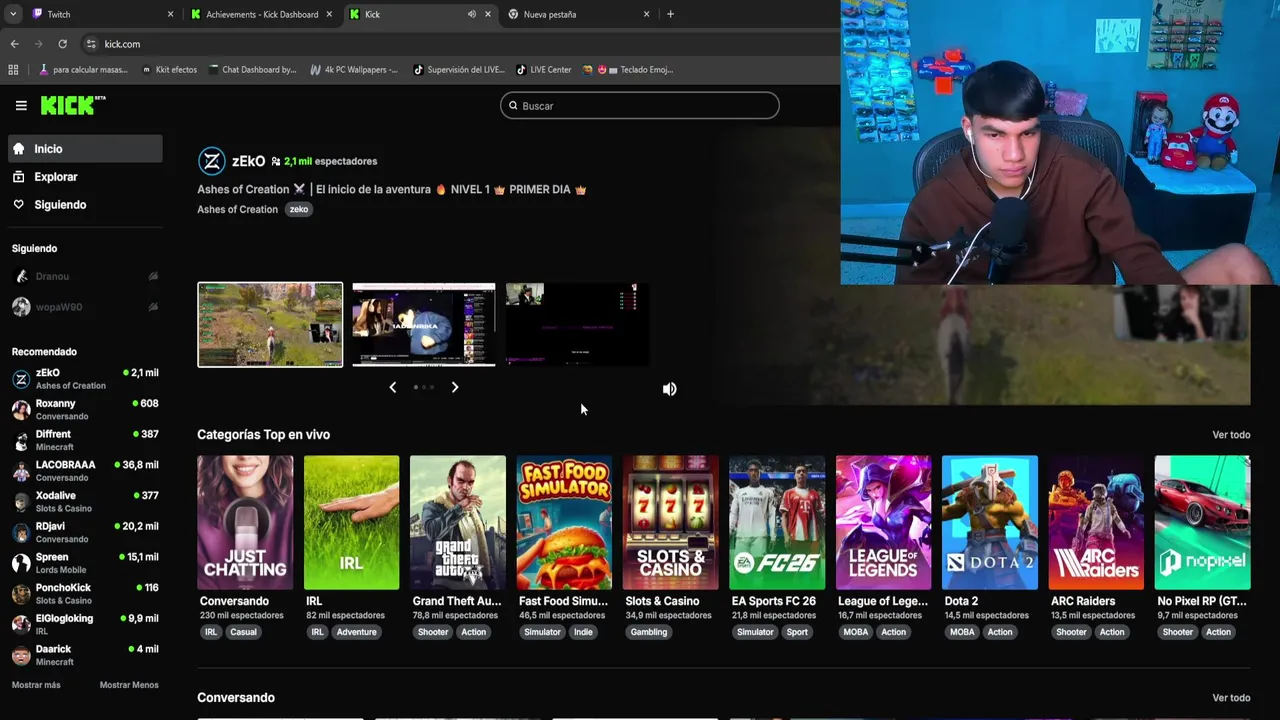Open LIVE Center bookmark
Viewport: 1280px width, 720px height.
[x=544, y=70]
